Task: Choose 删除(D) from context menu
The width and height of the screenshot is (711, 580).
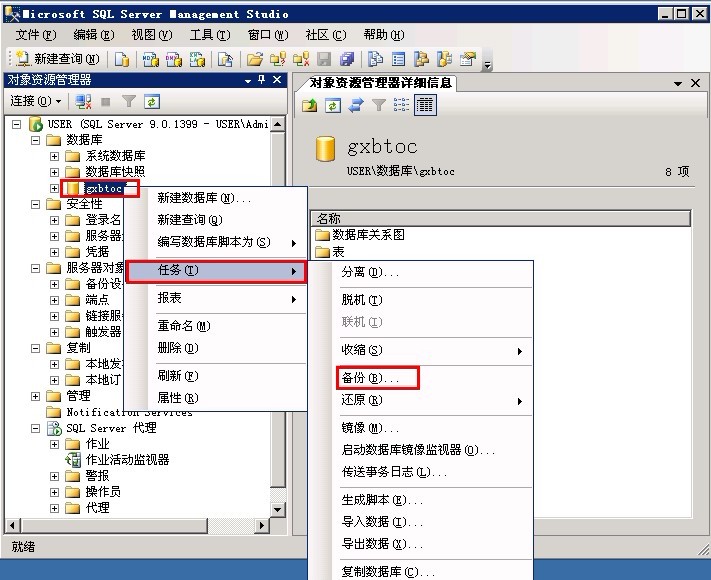Action: [216, 348]
